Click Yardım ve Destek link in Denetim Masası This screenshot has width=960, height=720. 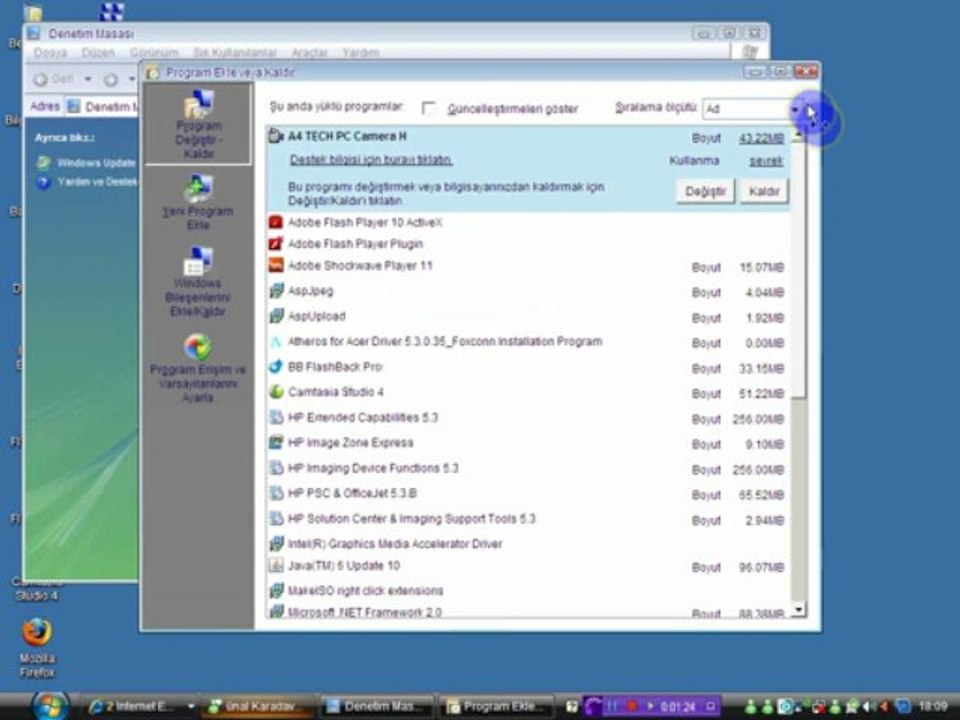click(x=97, y=182)
